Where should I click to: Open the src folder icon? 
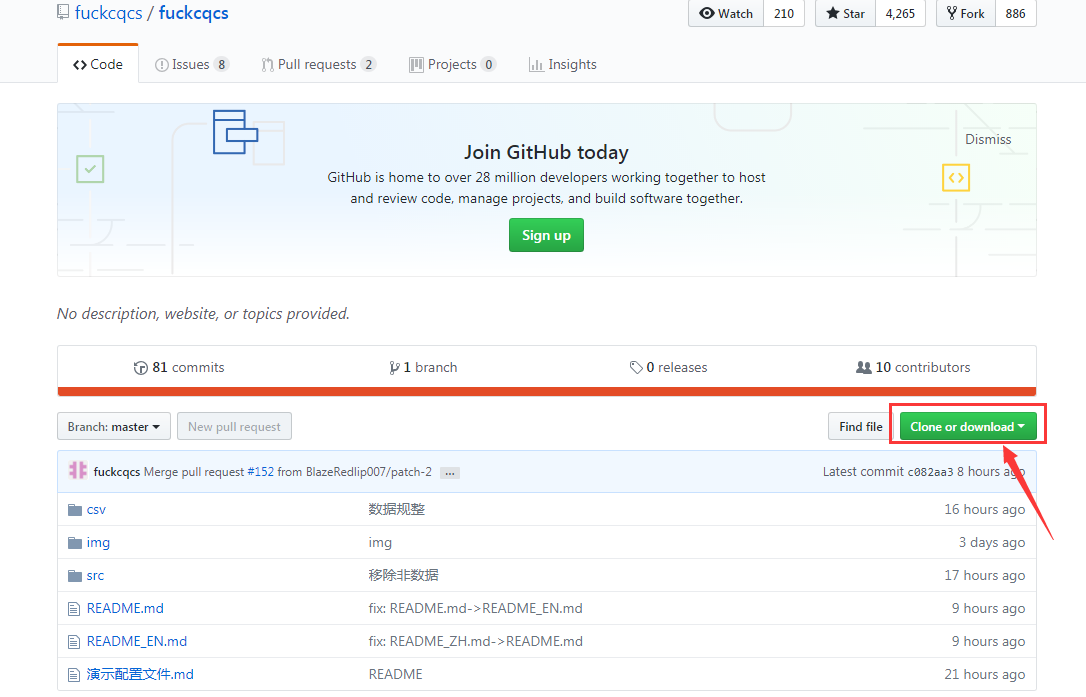[x=75, y=576]
